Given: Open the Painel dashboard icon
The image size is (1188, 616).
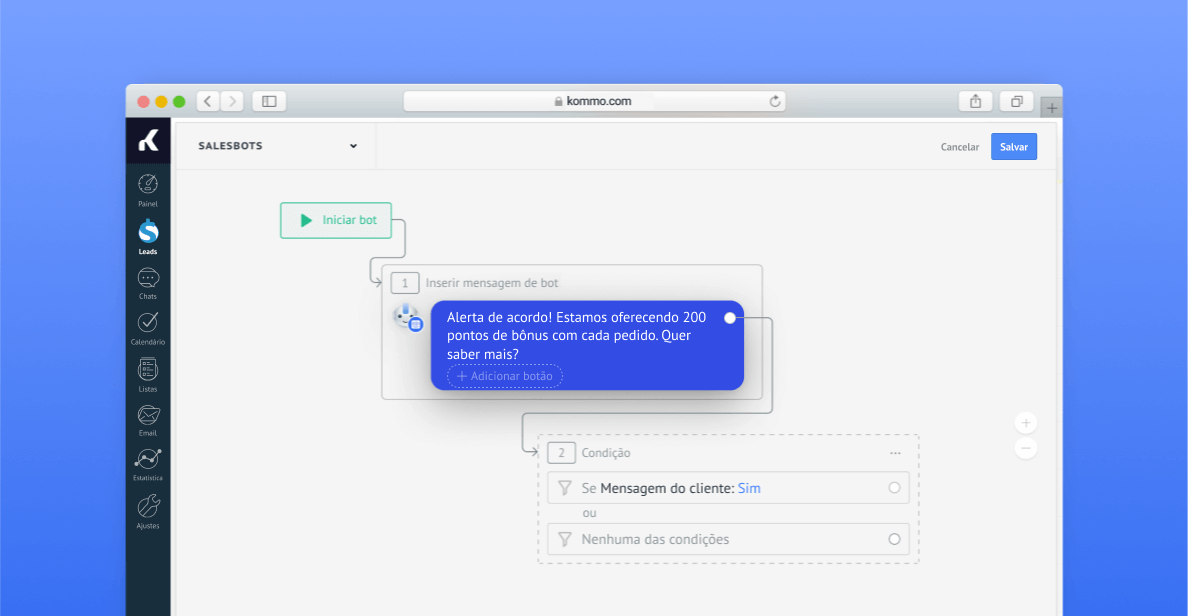Looking at the screenshot, I should pyautogui.click(x=148, y=185).
